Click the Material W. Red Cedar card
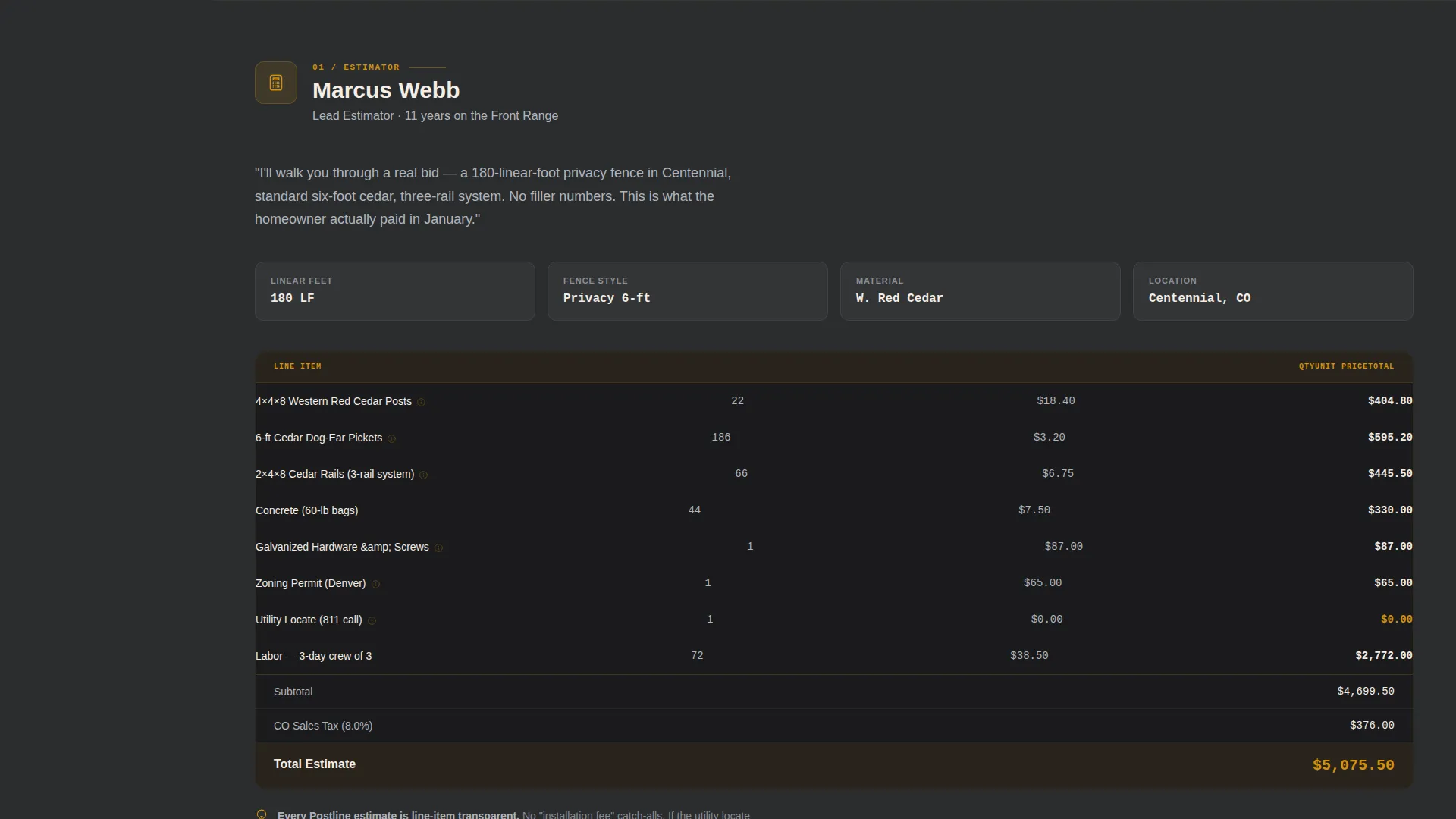1456x819 pixels. coord(981,291)
